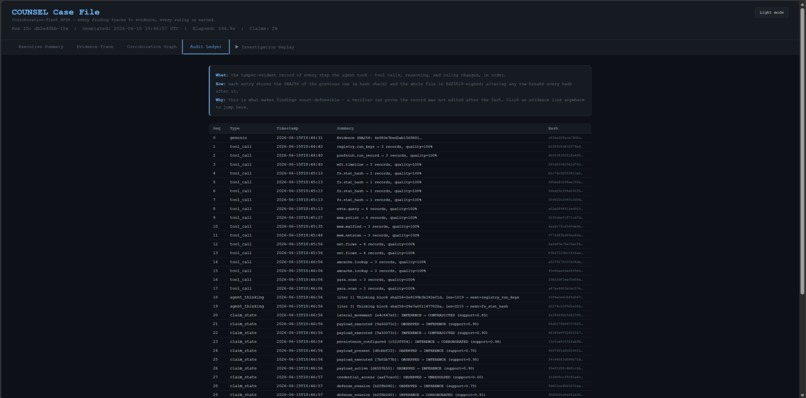Click the Summary column header
Image resolution: width=806 pixels, height=398 pixels.
pos(345,129)
